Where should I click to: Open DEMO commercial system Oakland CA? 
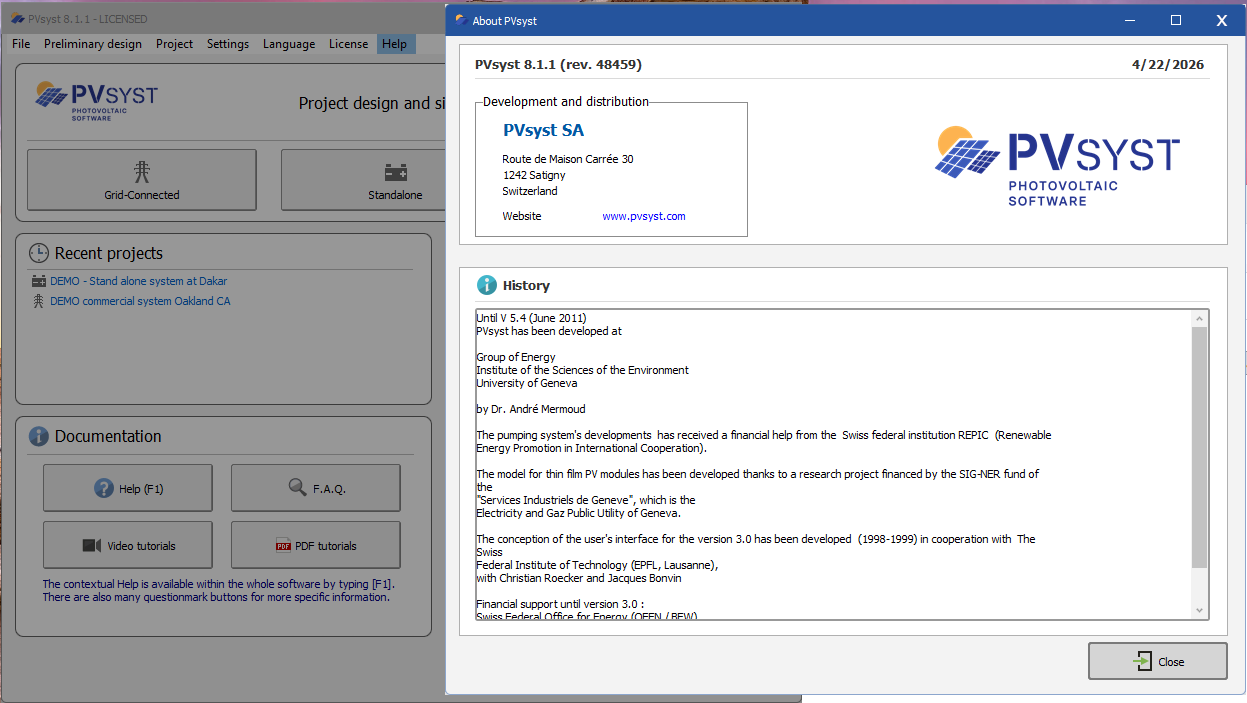coord(140,301)
